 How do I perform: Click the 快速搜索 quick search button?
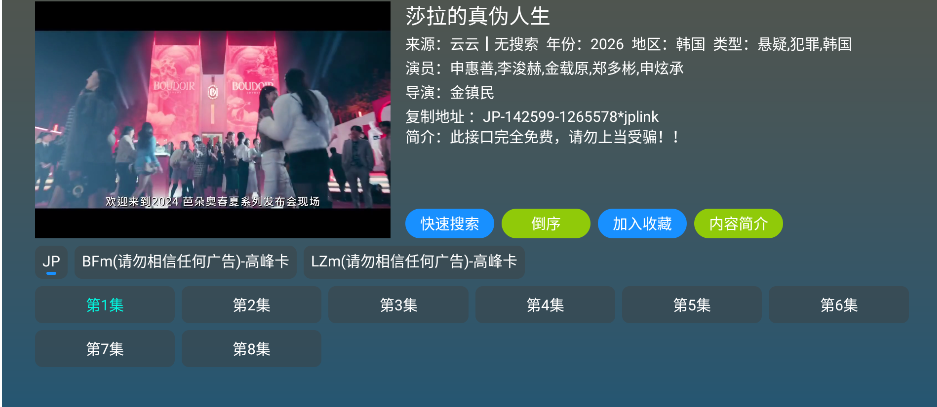tap(449, 224)
